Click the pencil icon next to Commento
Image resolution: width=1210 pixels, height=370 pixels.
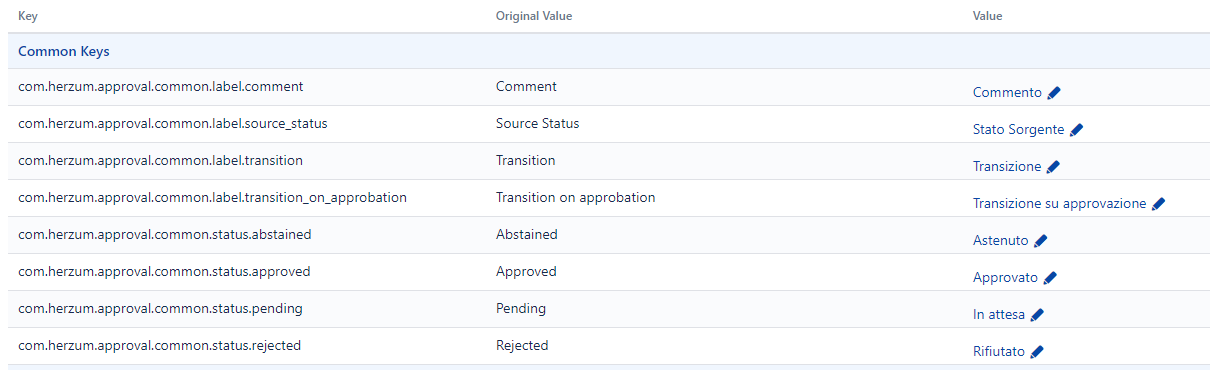point(1054,93)
